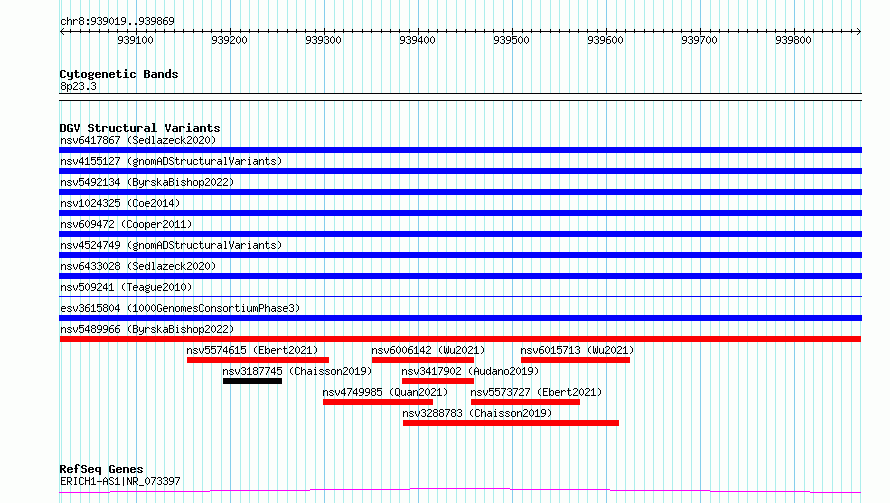The width and height of the screenshot is (890, 503).
Task: Click the right arrowhead of the ruler
Action: tap(859, 32)
